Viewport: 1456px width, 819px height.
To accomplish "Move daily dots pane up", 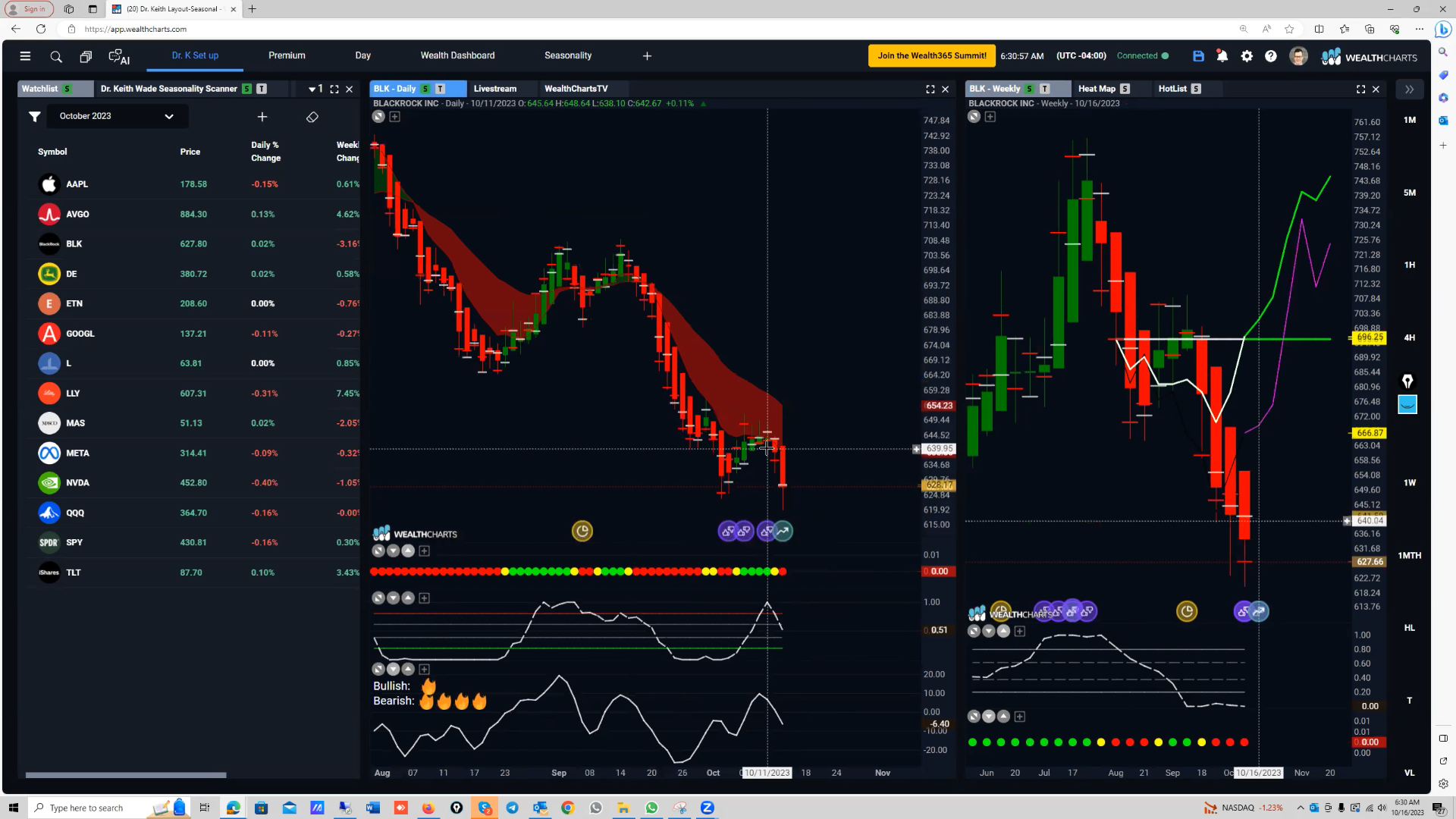I will point(408,551).
